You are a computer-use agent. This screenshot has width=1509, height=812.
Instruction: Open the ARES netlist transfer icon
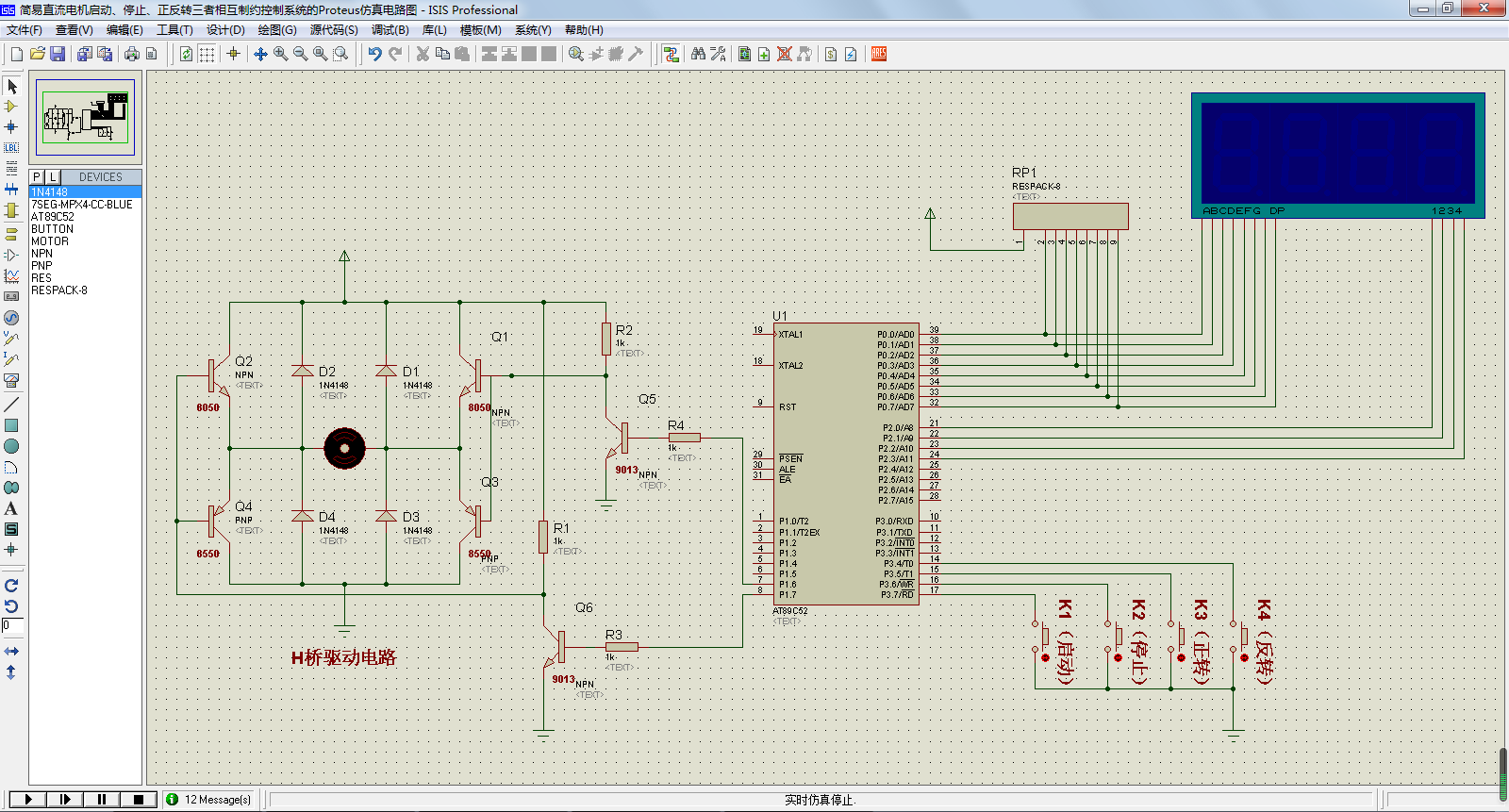pos(879,54)
